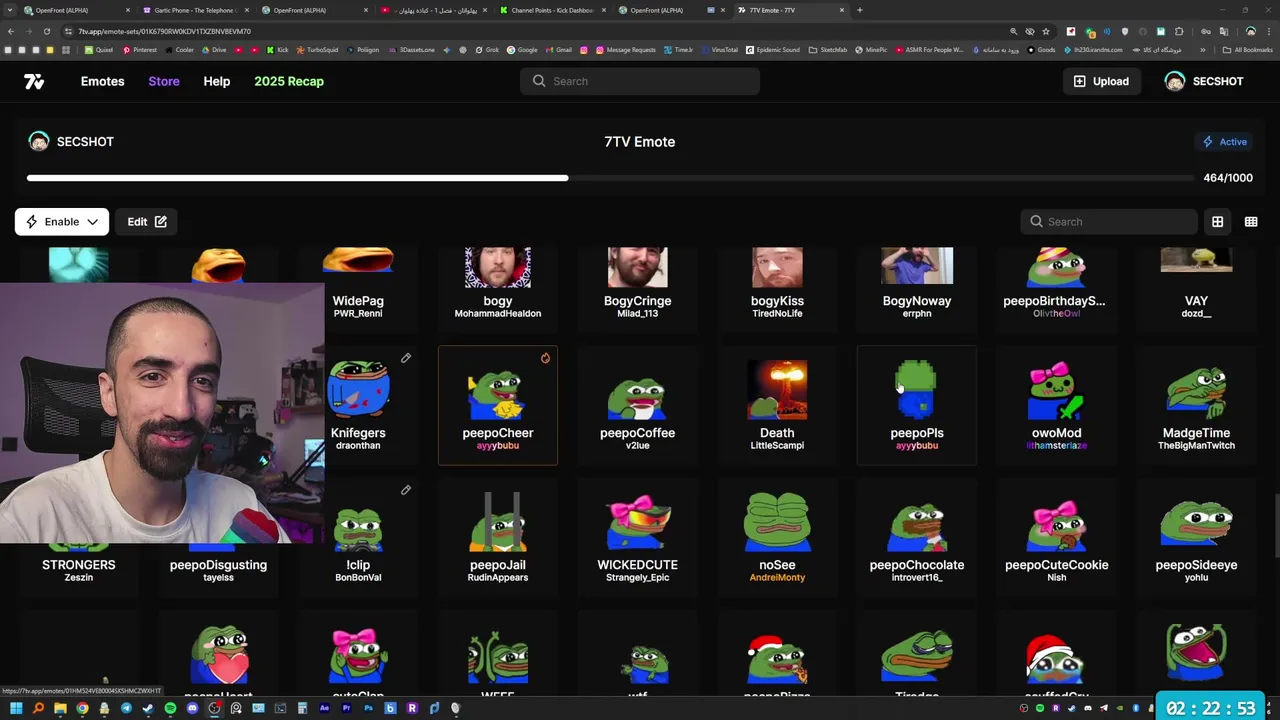The image size is (1280, 720).
Task: Open the Pinterest bookmark
Action: [140, 49]
